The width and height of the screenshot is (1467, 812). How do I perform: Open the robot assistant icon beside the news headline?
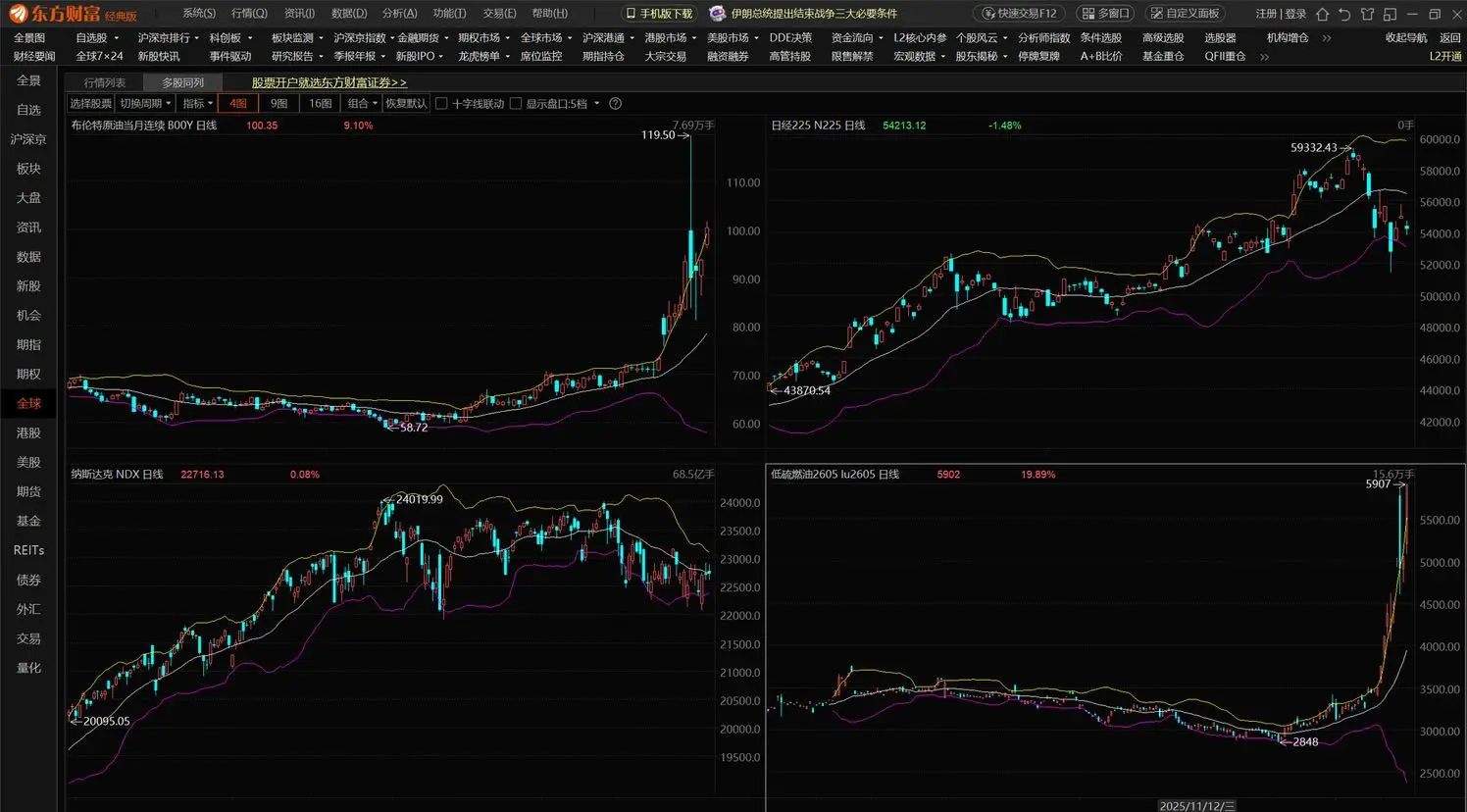coord(717,14)
